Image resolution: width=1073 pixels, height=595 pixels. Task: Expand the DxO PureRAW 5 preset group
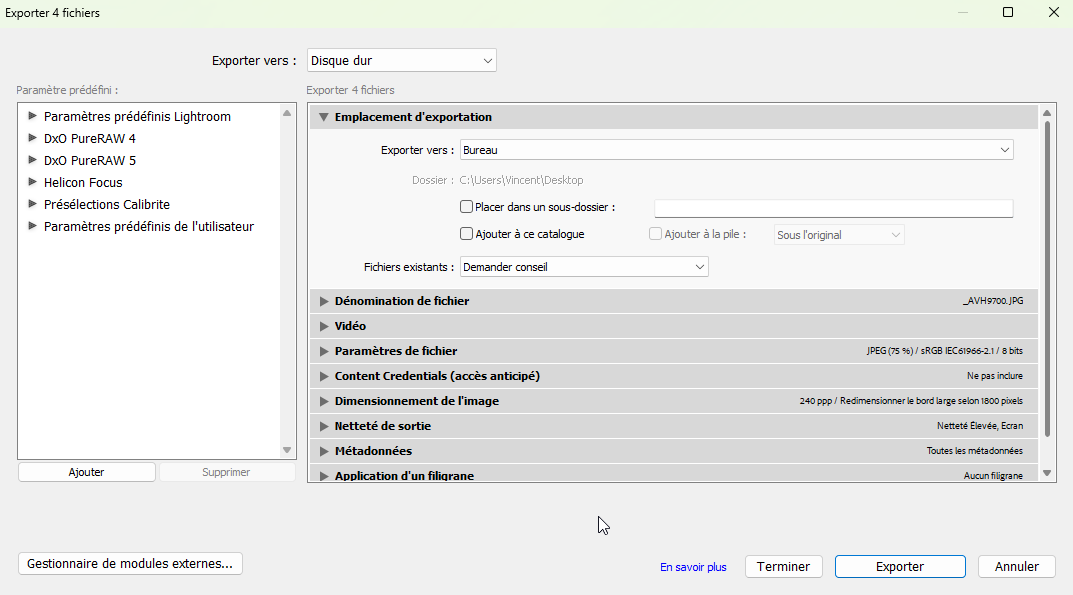click(31, 160)
